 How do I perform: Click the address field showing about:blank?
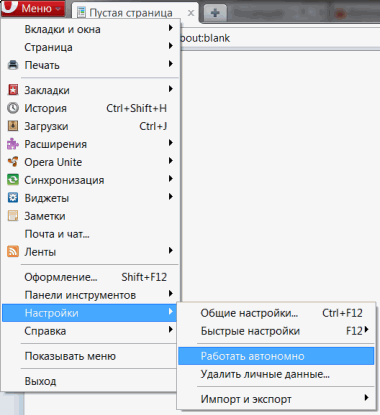[280, 38]
